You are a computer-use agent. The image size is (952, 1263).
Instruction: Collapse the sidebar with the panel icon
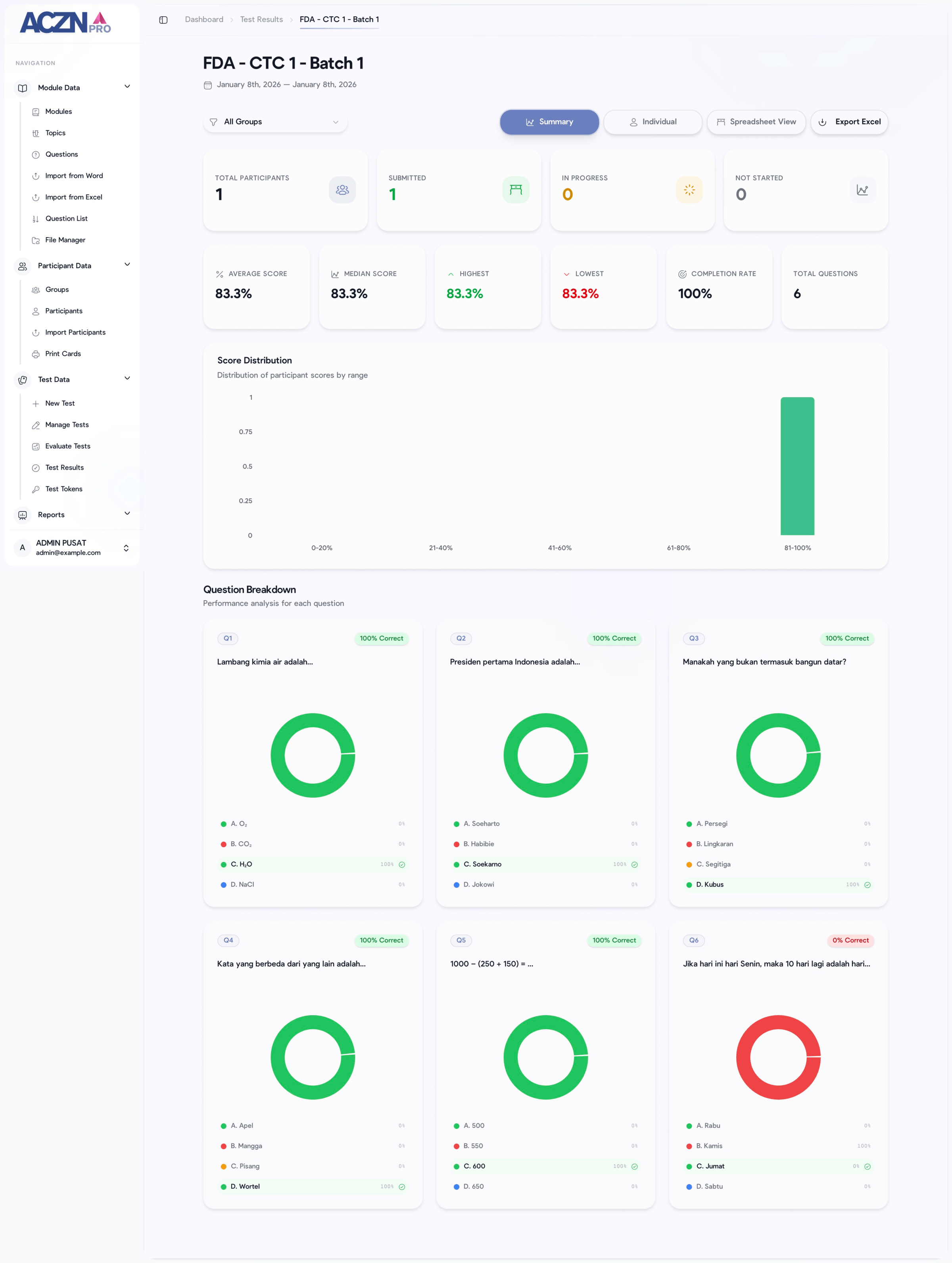[x=164, y=19]
